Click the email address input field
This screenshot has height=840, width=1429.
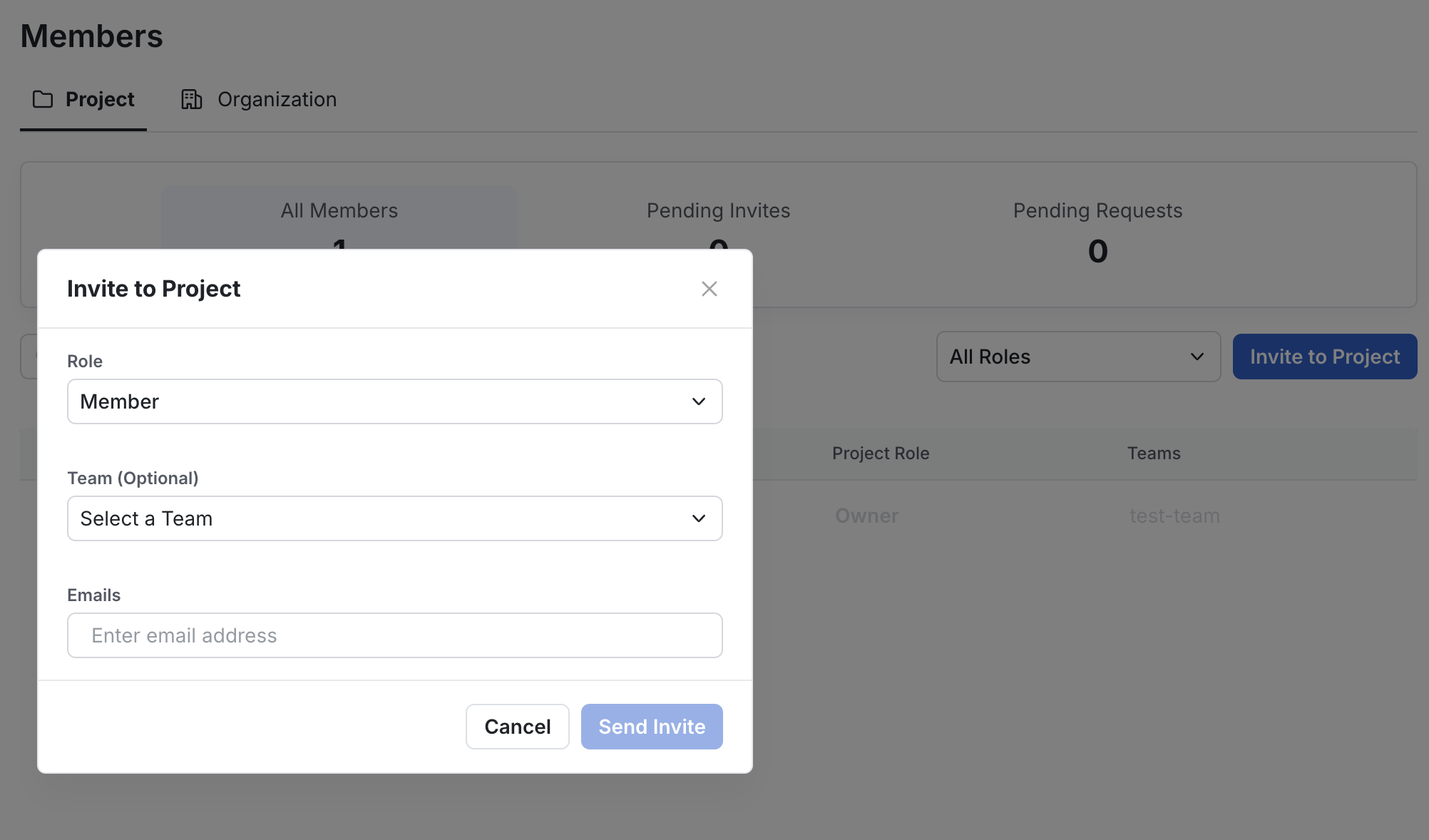pos(394,635)
